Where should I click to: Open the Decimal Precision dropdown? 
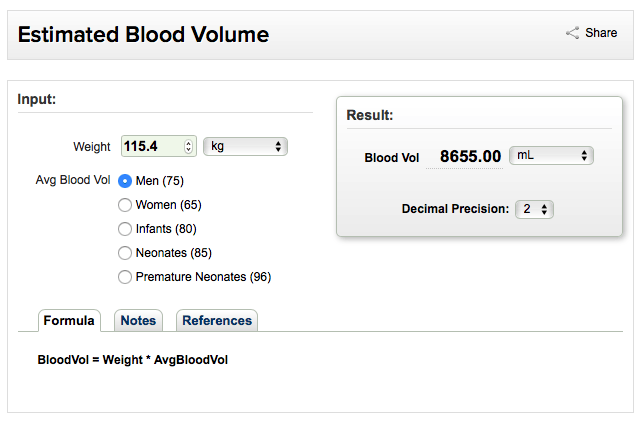click(x=534, y=209)
